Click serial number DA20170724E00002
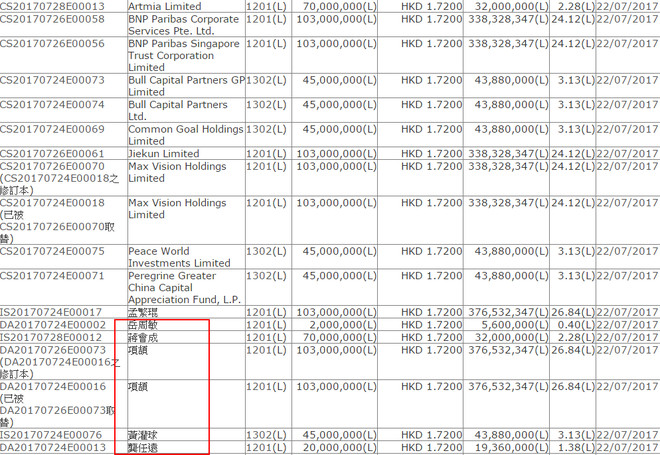 click(53, 325)
